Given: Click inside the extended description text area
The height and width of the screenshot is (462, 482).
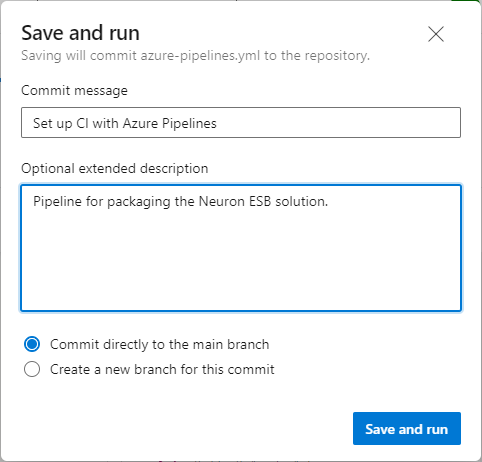Looking at the screenshot, I should click(x=241, y=248).
